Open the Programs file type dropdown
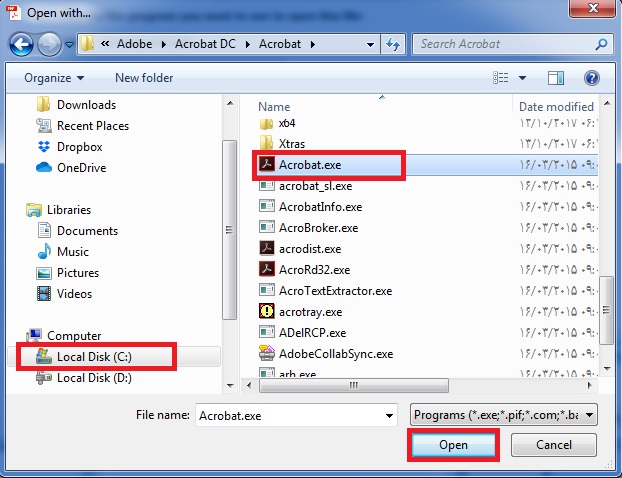 (x=503, y=415)
